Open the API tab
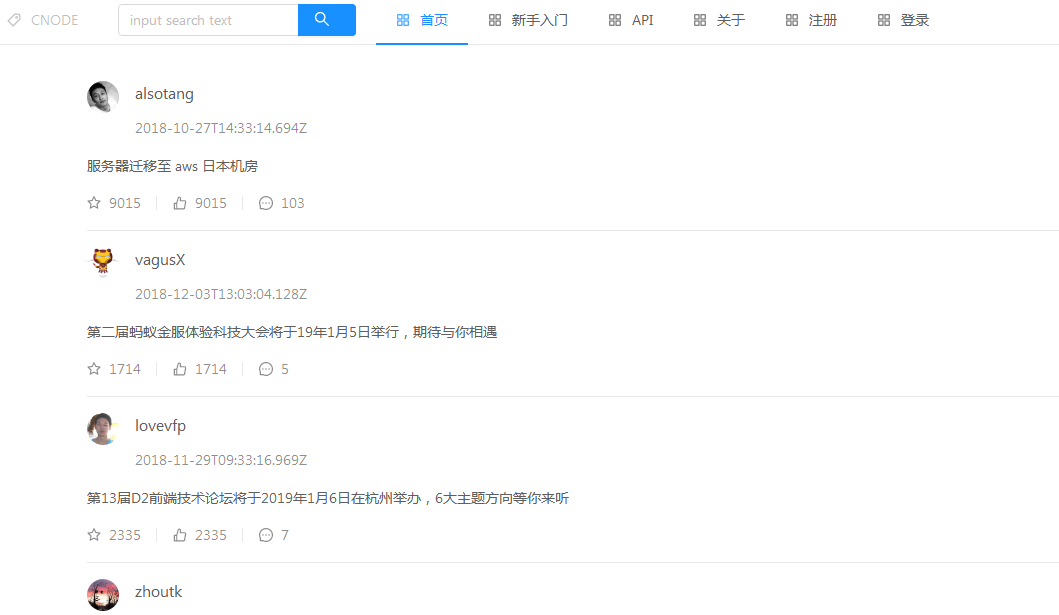This screenshot has width=1059, height=615. (x=643, y=19)
